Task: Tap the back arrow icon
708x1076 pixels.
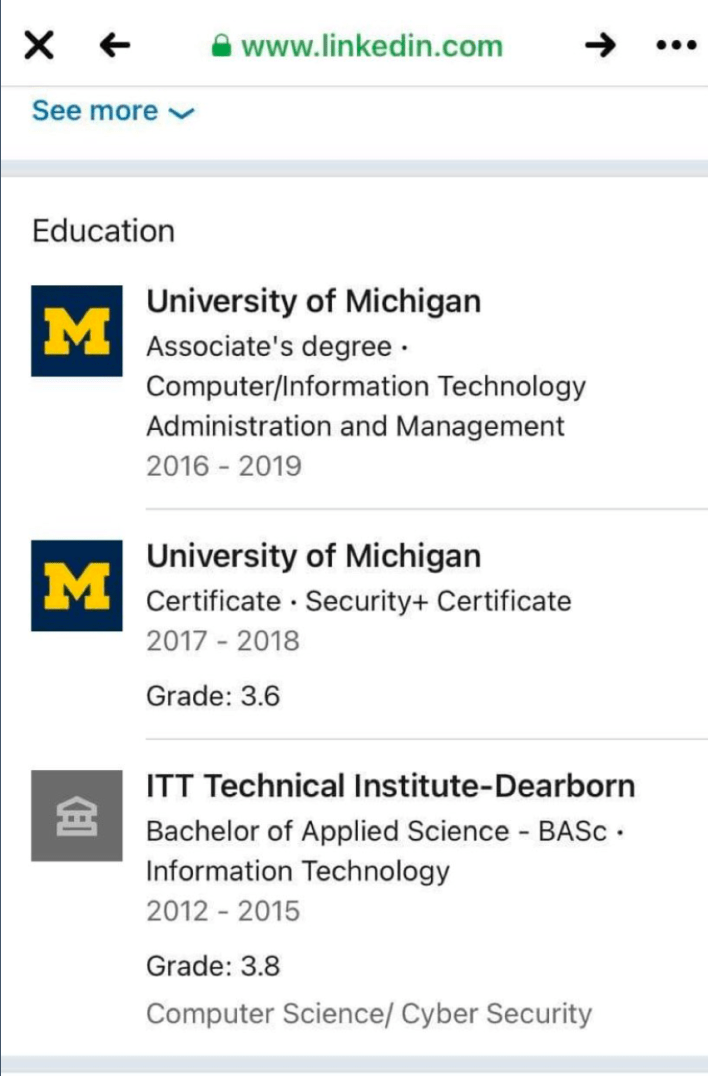Action: pos(115,45)
